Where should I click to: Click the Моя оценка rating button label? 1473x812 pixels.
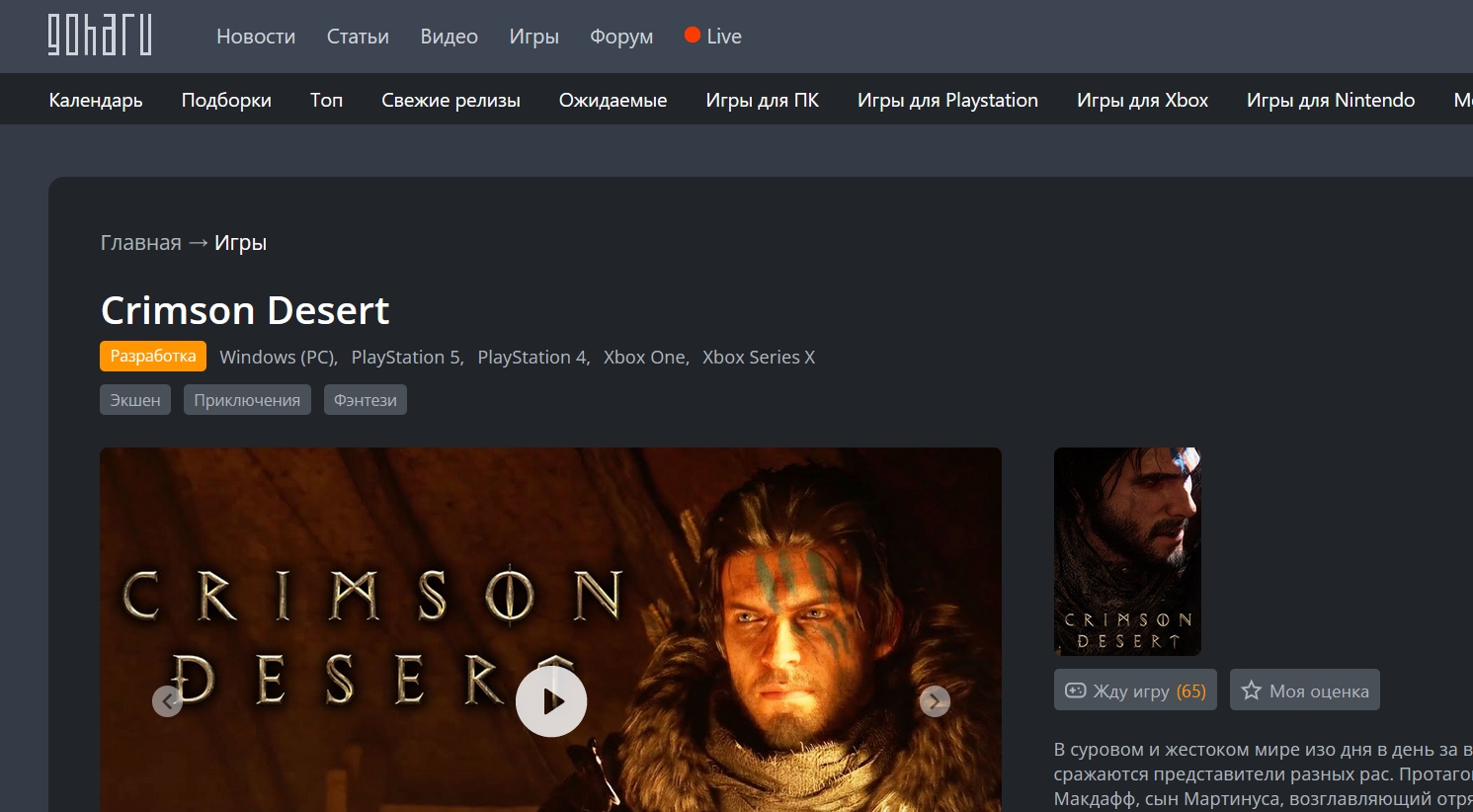[x=1319, y=690]
